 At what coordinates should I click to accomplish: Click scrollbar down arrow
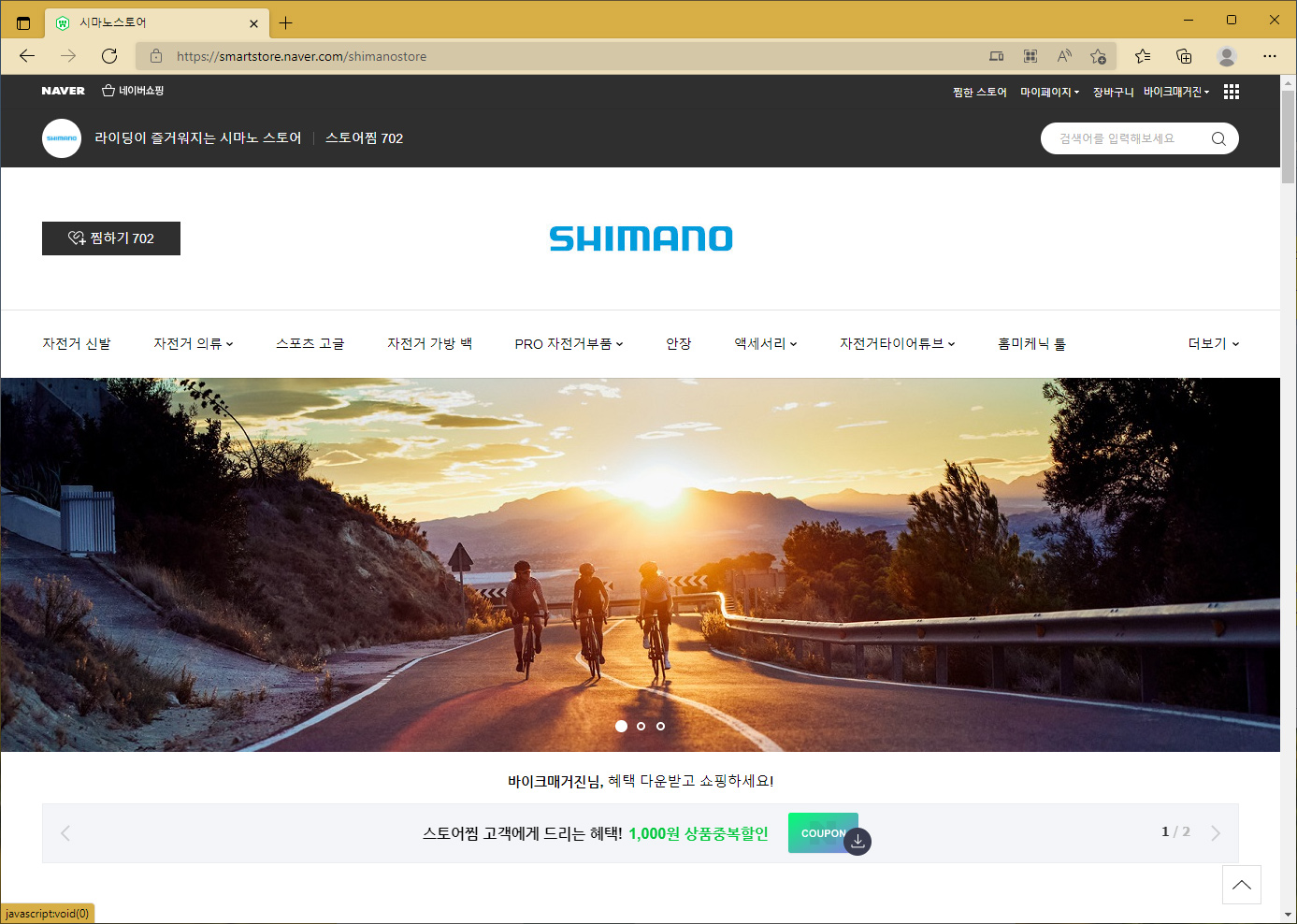coord(1289,915)
